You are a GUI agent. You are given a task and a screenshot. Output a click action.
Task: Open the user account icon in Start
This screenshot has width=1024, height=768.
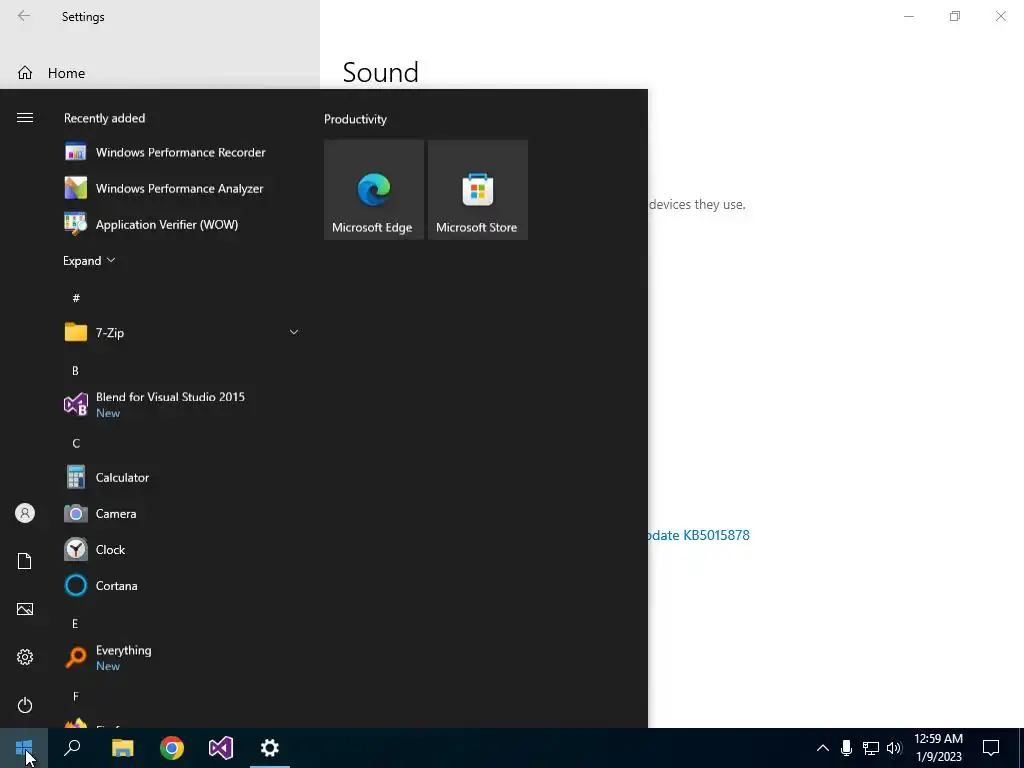point(25,513)
